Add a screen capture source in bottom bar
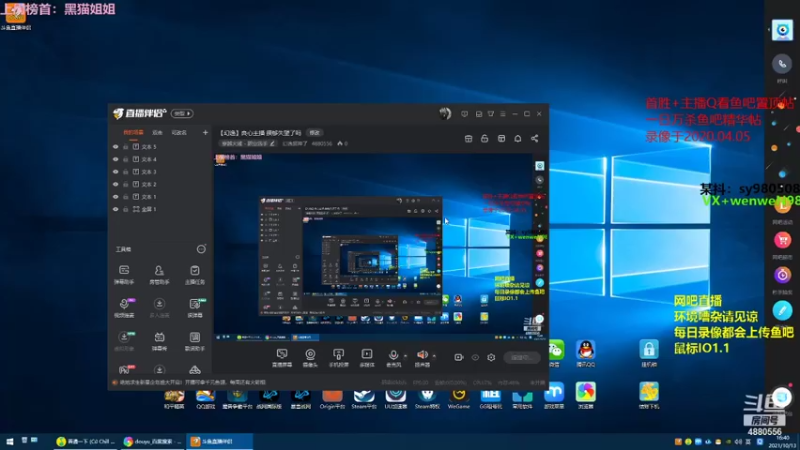This screenshot has width=800, height=450. tap(282, 358)
